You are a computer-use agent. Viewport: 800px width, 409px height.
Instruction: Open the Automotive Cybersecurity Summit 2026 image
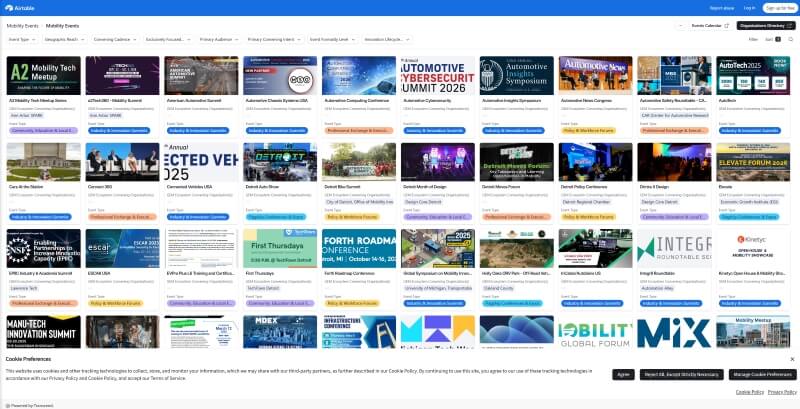(x=438, y=75)
